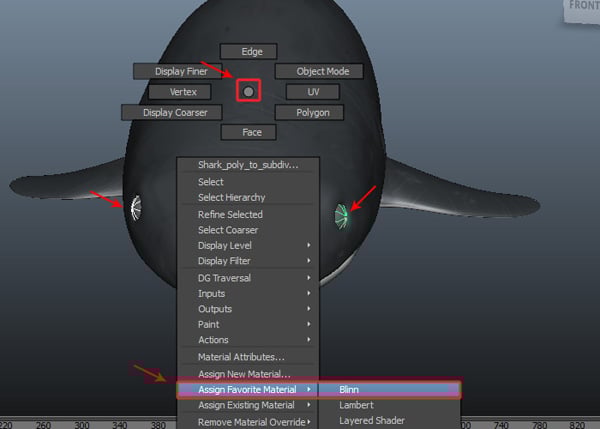This screenshot has height=429, width=600.
Task: Choose Edge in the marking menu
Action: coord(248,51)
